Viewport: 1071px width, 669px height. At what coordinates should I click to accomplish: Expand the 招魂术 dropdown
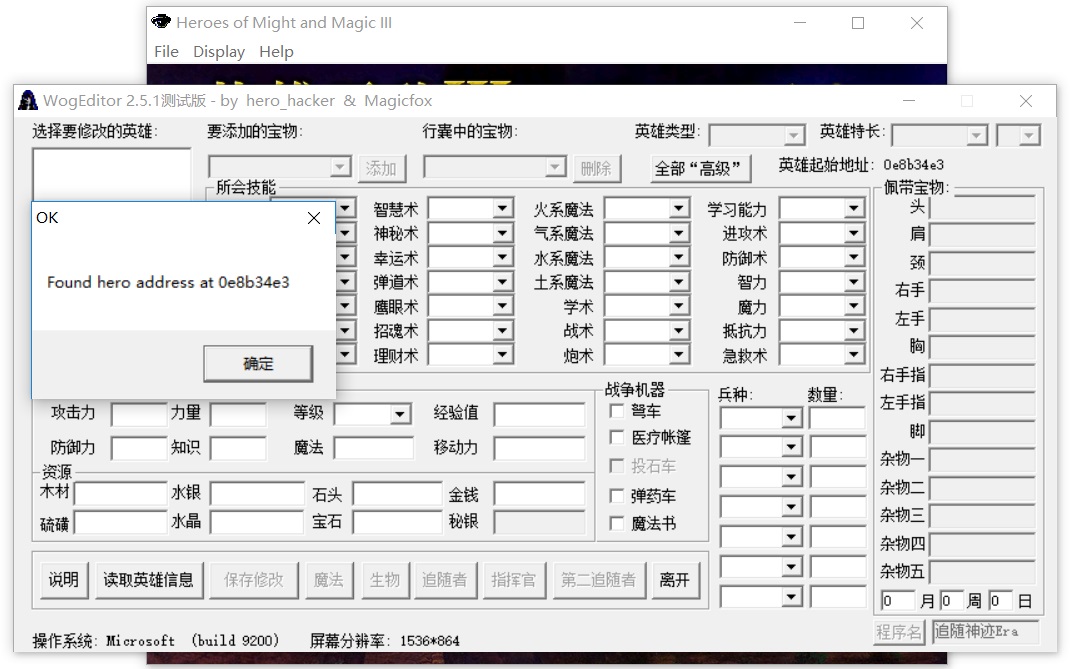pos(502,331)
